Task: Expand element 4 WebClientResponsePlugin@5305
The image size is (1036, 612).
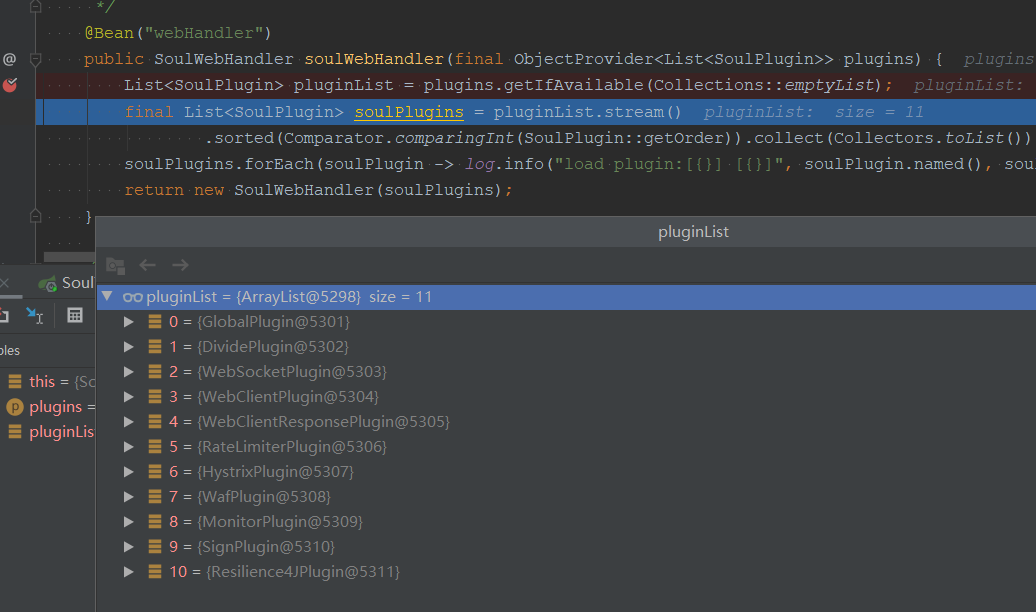Action: pos(129,422)
